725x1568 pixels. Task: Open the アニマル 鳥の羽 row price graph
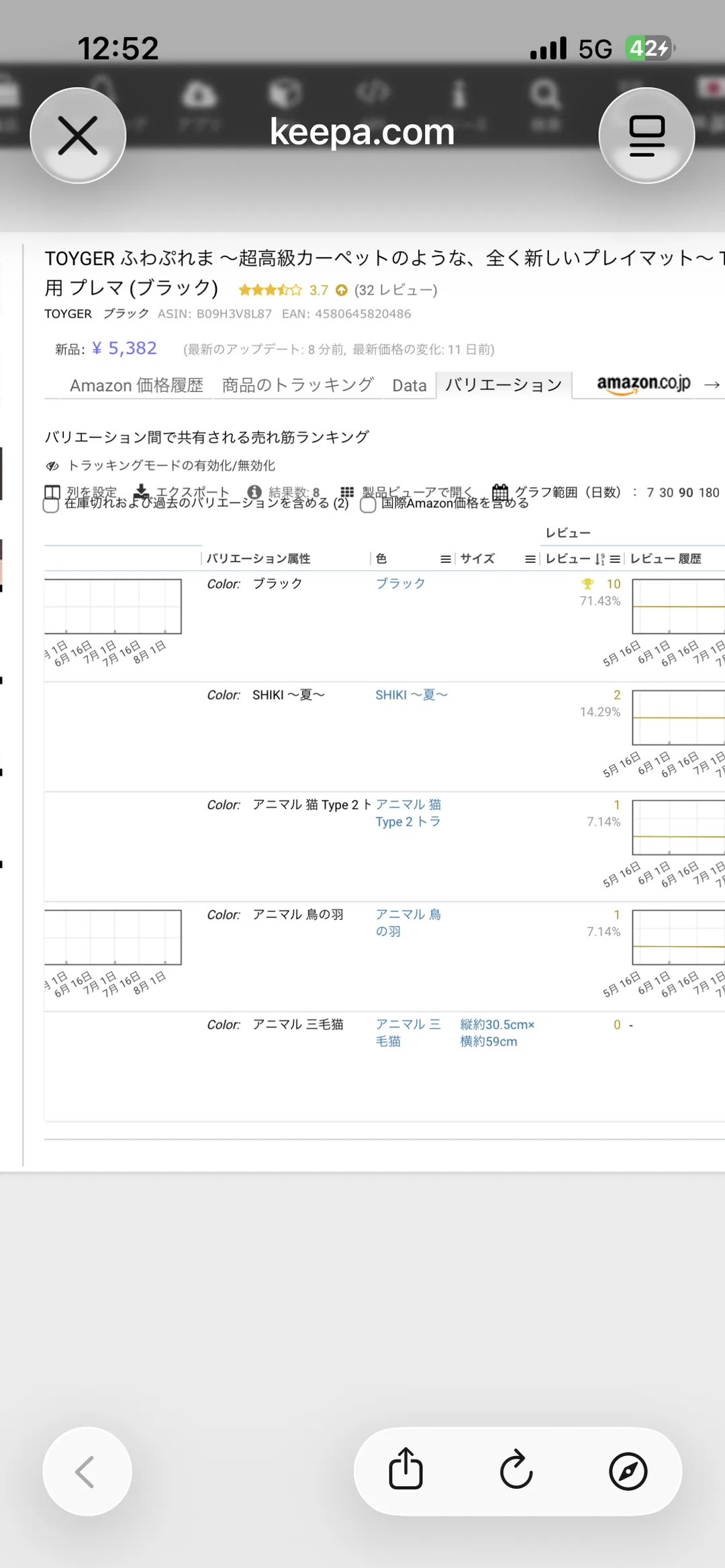[x=113, y=937]
